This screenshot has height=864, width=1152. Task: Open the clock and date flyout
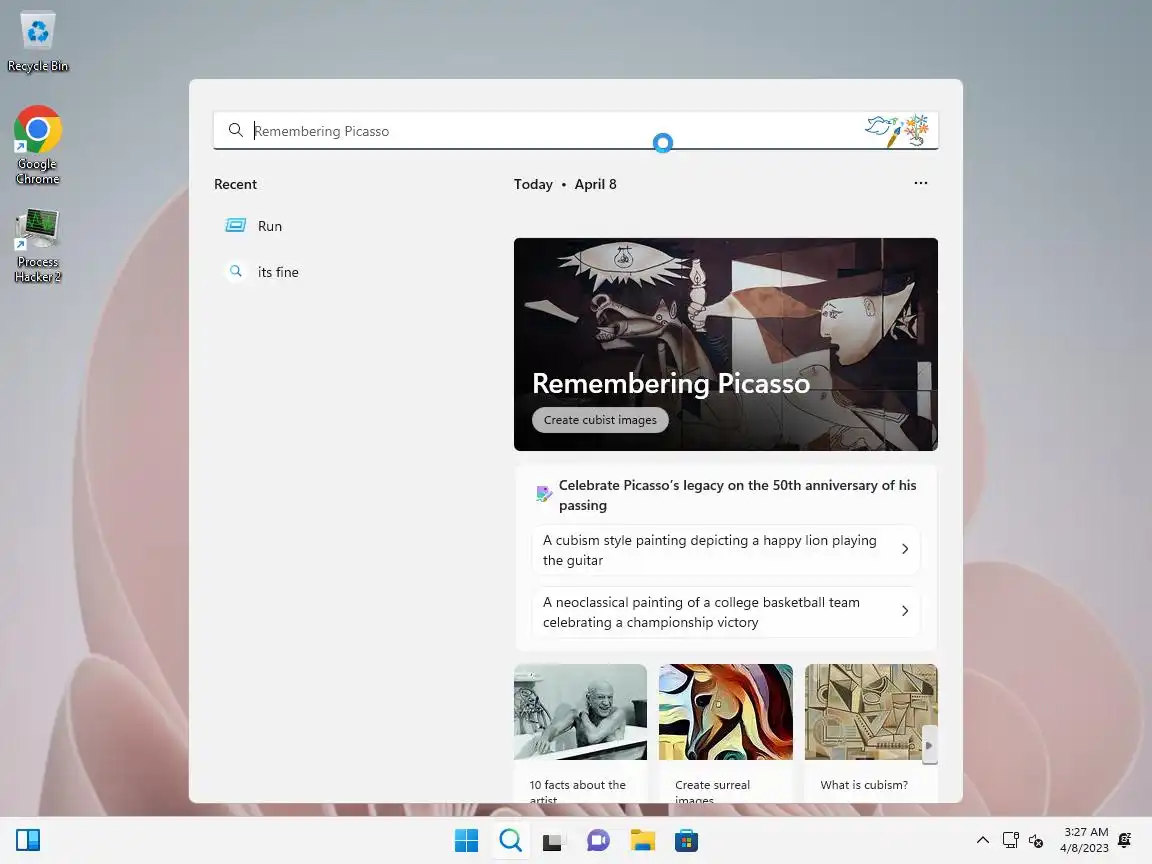[x=1084, y=840]
